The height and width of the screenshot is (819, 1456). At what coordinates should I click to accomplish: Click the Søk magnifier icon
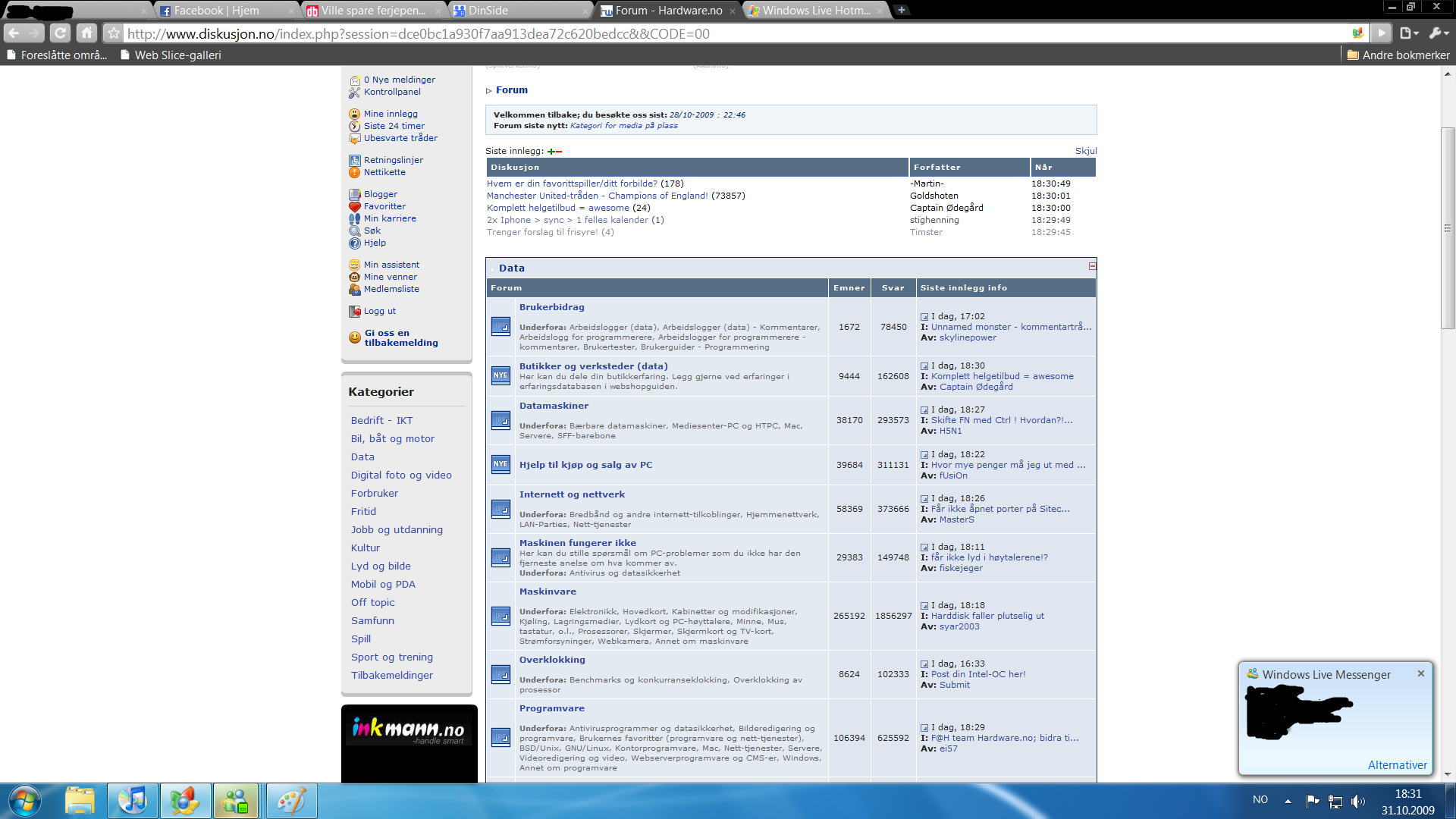pos(354,231)
